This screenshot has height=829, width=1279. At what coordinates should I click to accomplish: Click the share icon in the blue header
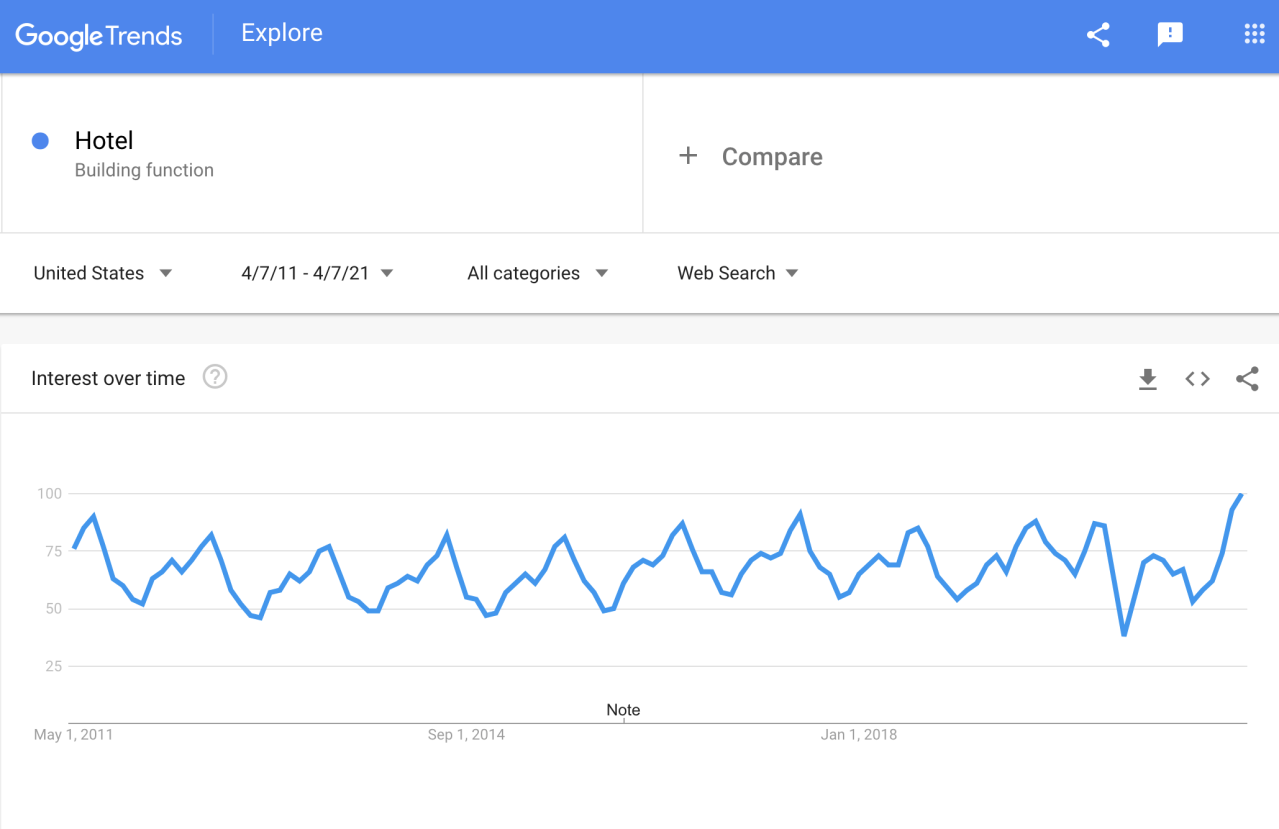click(1097, 34)
